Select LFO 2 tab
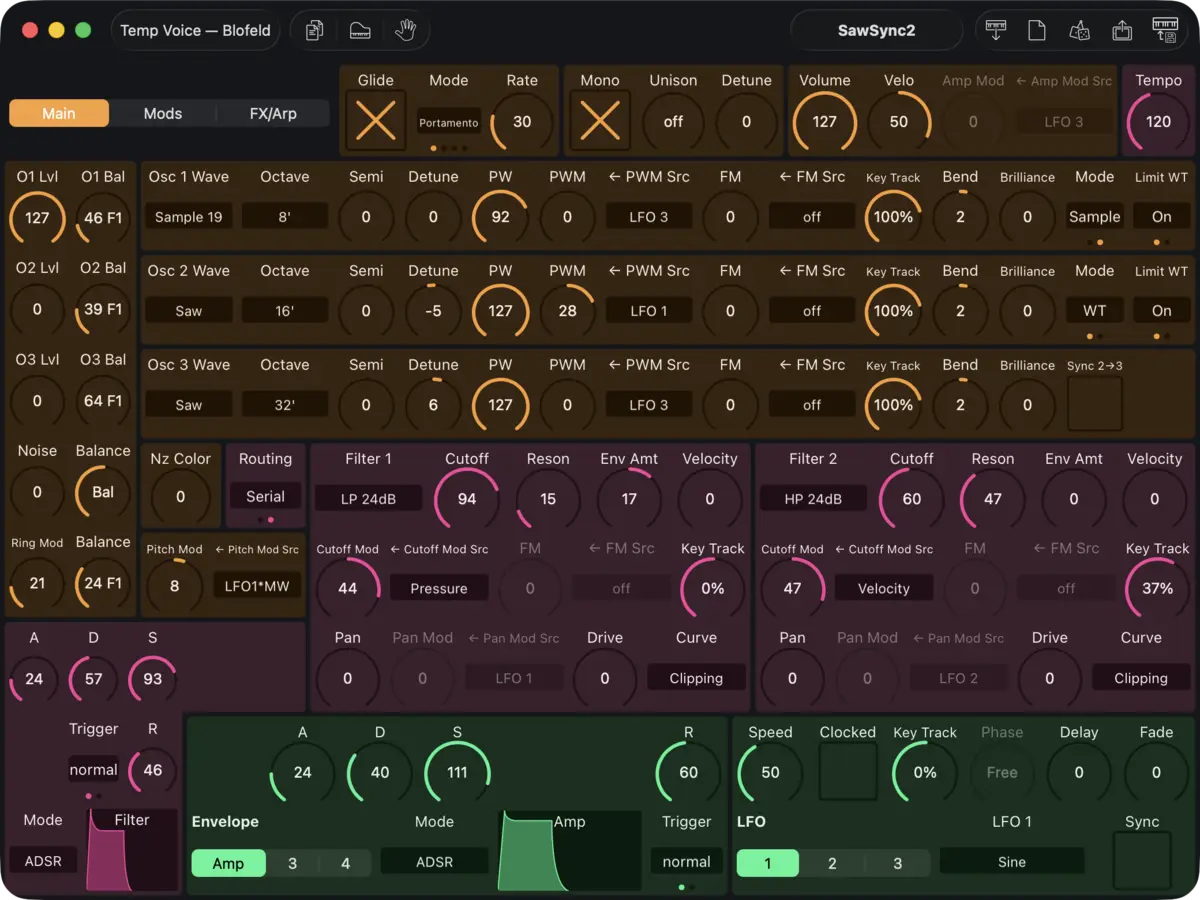 pyautogui.click(x=832, y=863)
